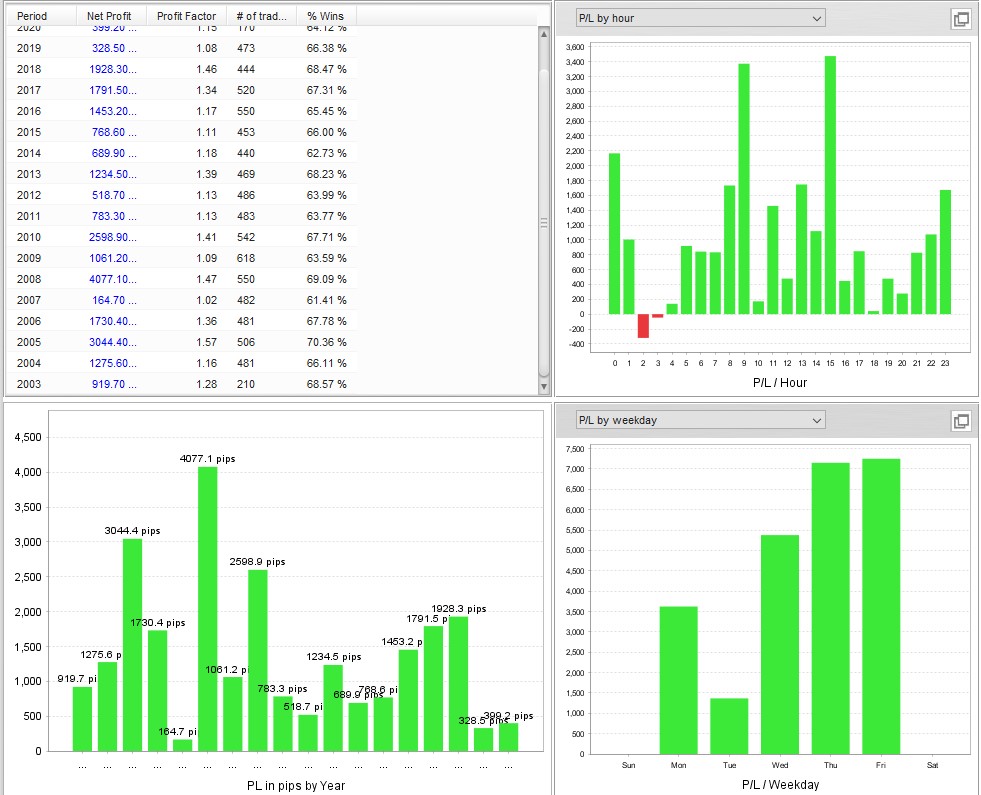Select the 2010 period row
This screenshot has width=981, height=795.
pos(181,238)
